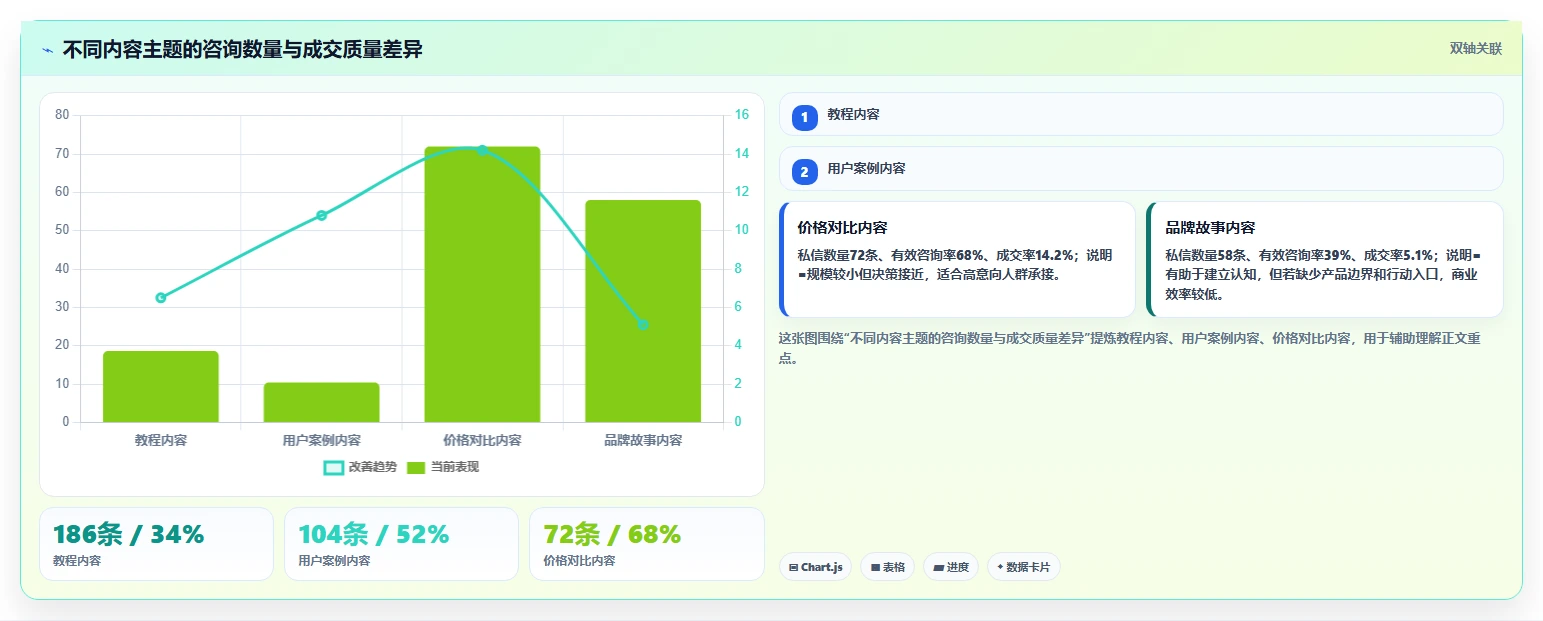Toggle the 当前表现 legend item
The height and width of the screenshot is (621, 1543).
[x=442, y=467]
